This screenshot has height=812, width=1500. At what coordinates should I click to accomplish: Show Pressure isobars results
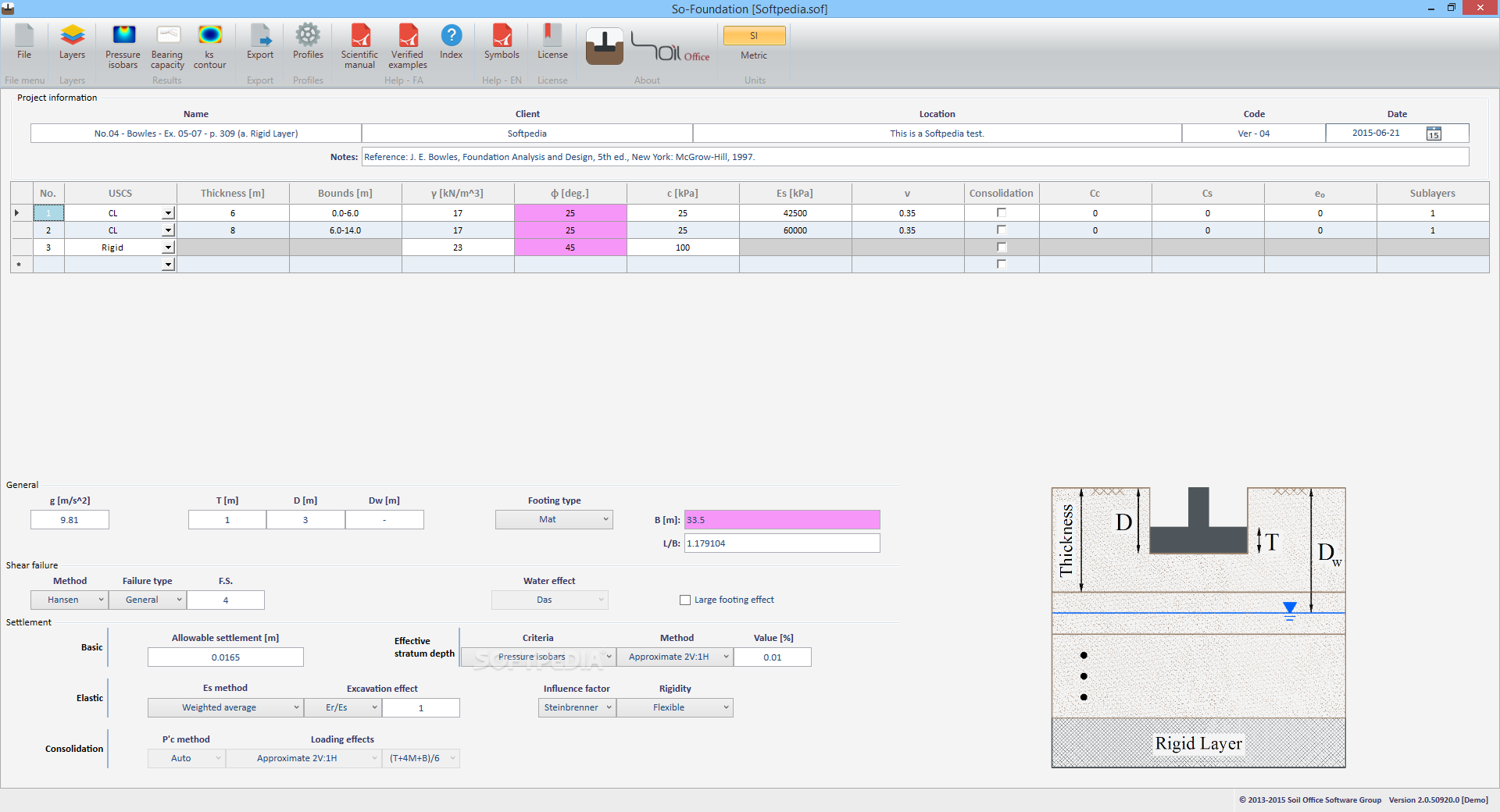pos(123,46)
